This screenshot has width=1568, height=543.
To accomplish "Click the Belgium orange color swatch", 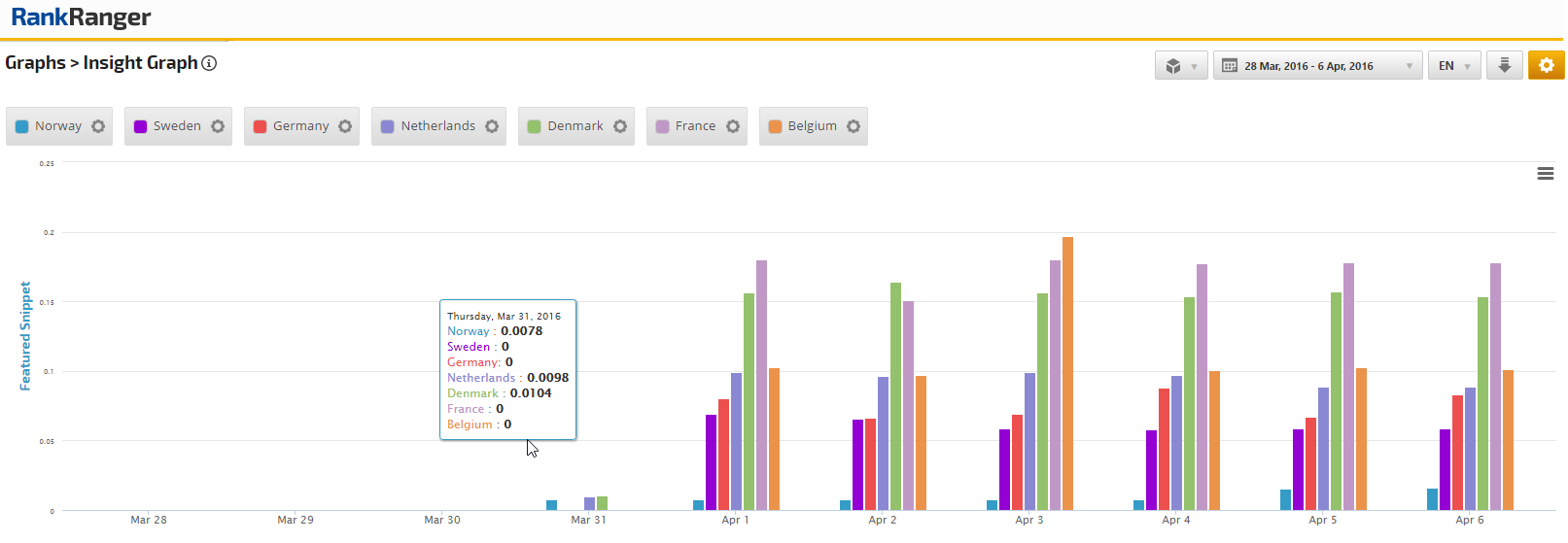I will click(775, 126).
